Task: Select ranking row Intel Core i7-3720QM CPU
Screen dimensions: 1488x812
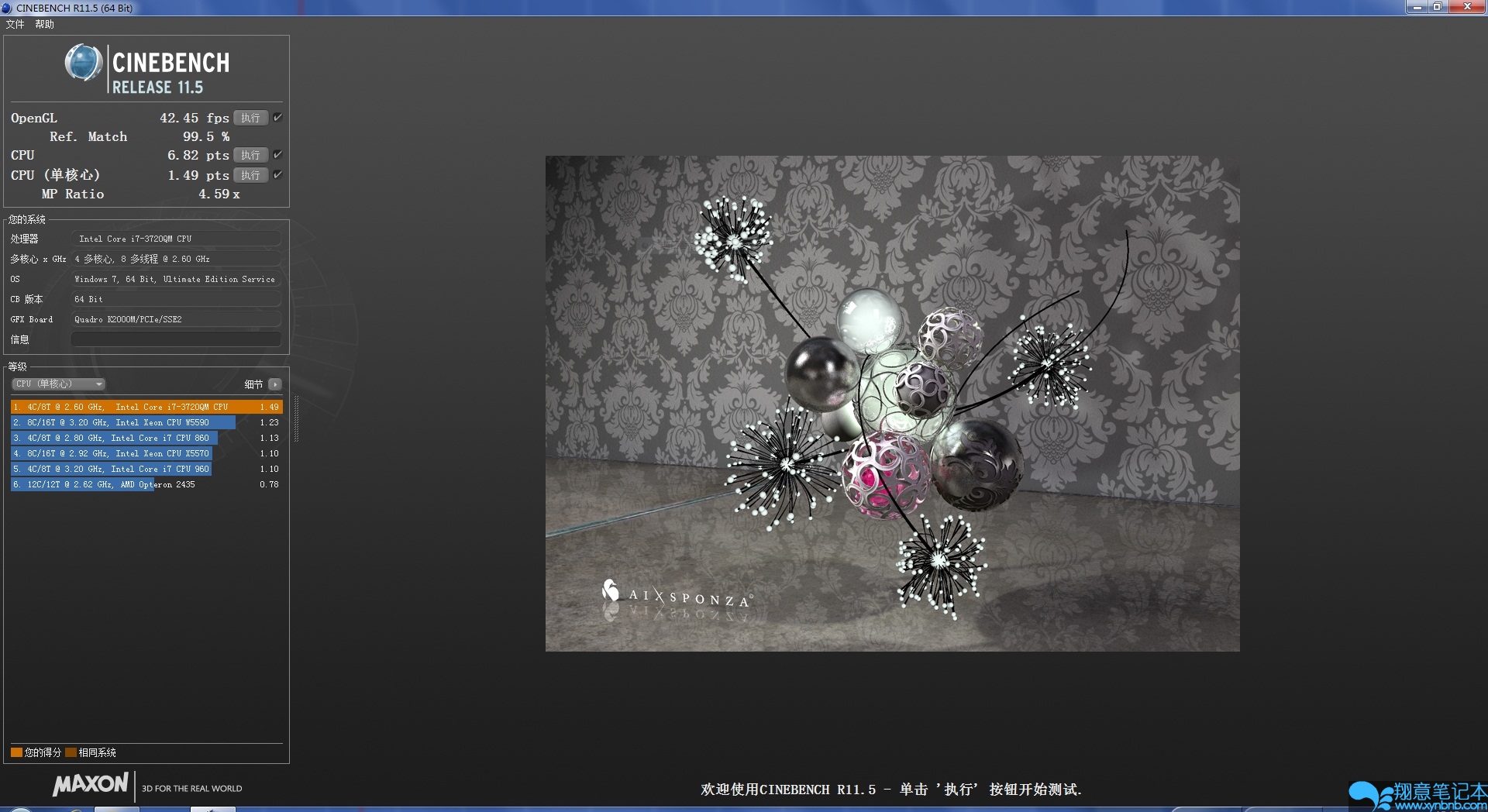Action: point(146,407)
